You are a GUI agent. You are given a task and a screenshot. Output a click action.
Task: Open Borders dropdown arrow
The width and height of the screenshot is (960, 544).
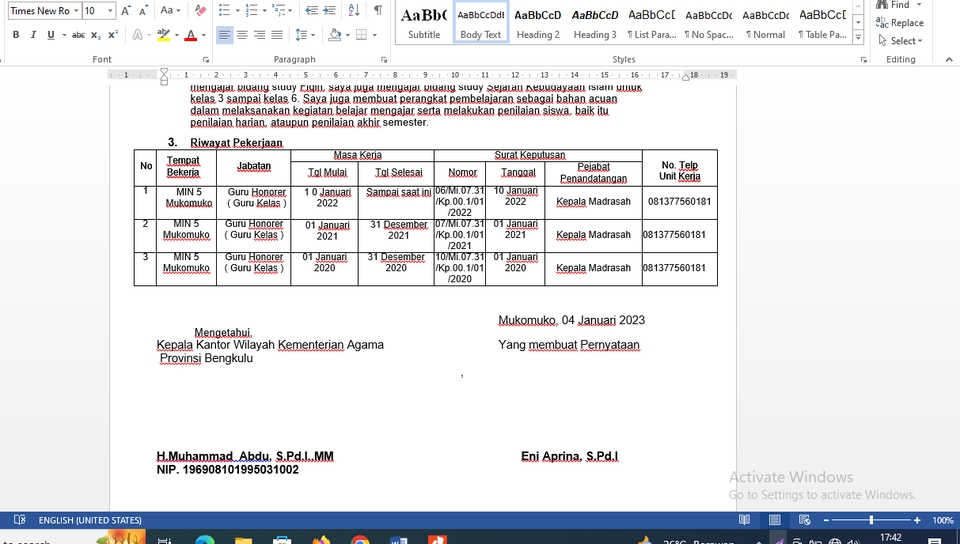[x=374, y=35]
